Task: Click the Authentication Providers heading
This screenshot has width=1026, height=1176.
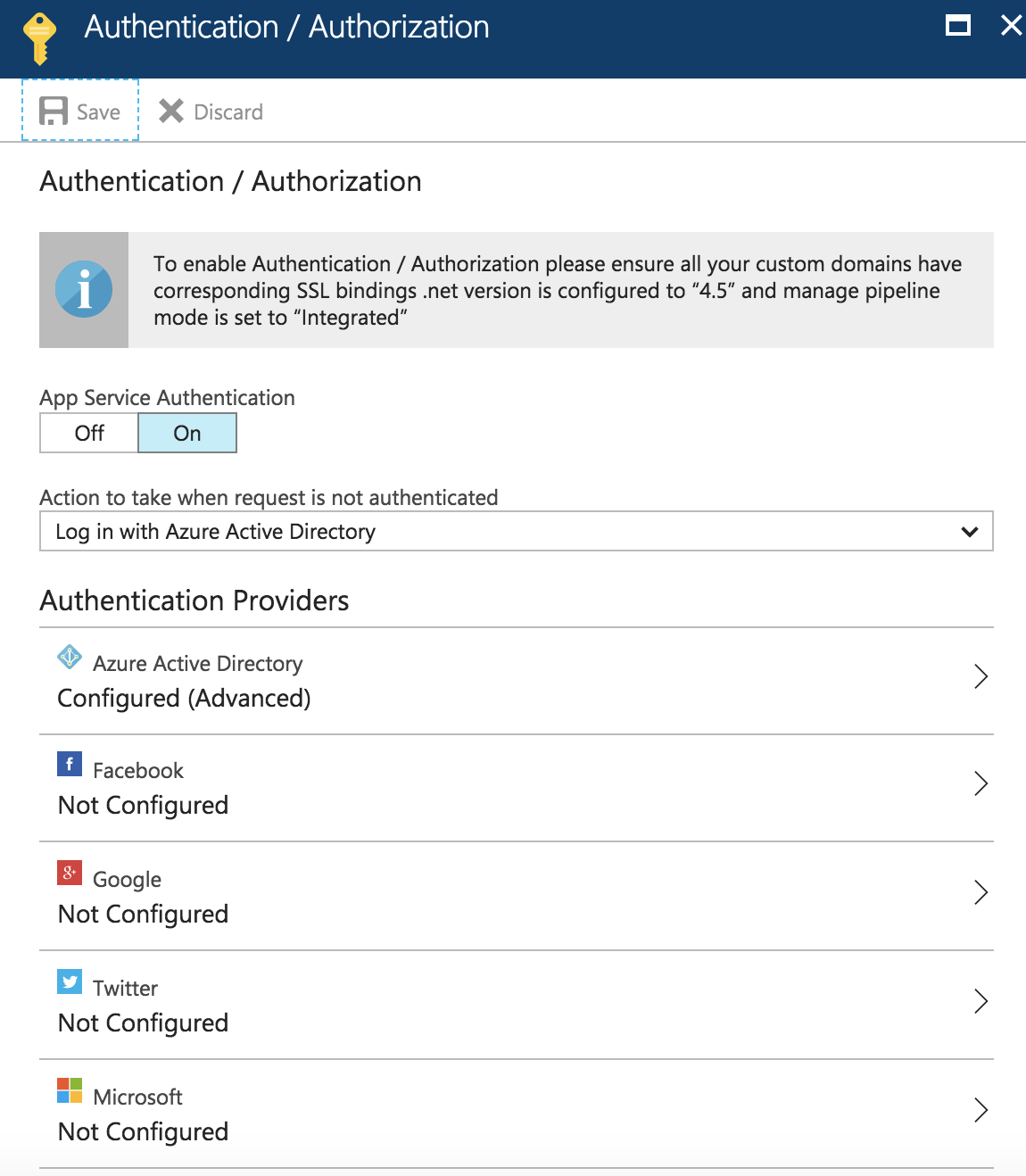Action: click(194, 600)
